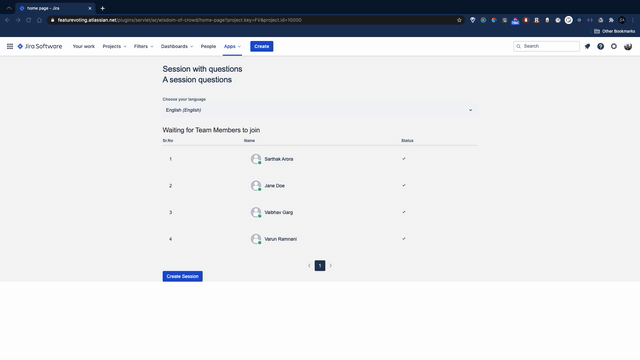This screenshot has width=640, height=360.
Task: Expand the Dashboards dropdown menu
Action: (177, 47)
